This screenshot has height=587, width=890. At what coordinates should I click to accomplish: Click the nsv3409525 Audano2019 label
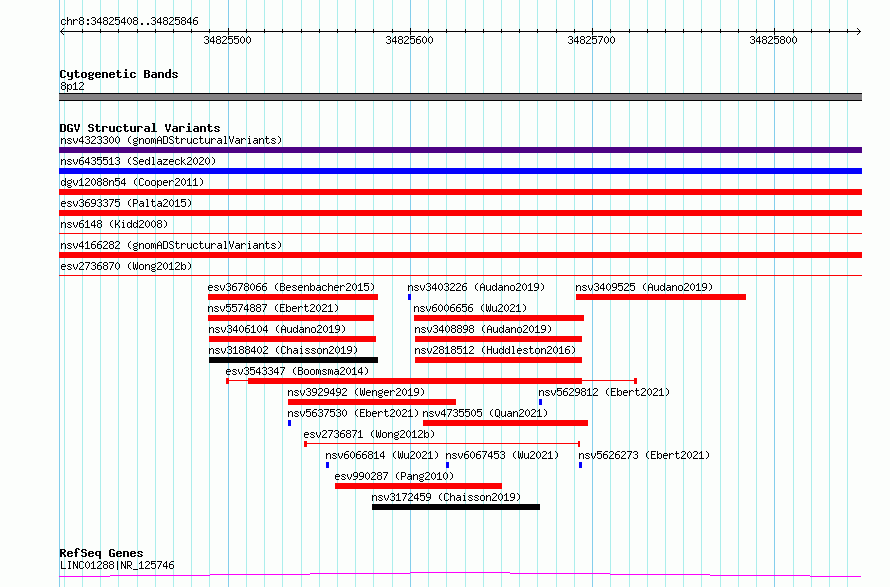coord(644,287)
